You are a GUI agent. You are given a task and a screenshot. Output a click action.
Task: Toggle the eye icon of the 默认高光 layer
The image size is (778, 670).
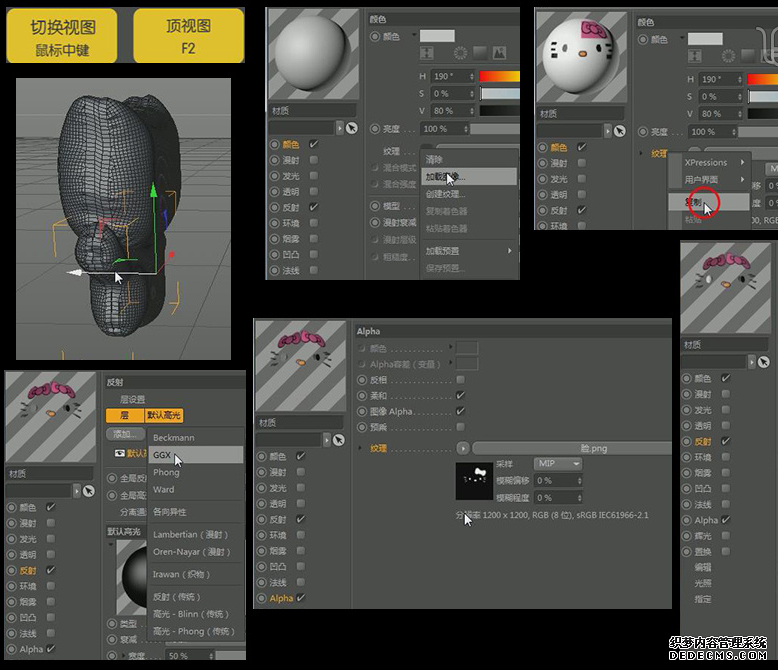click(x=120, y=453)
